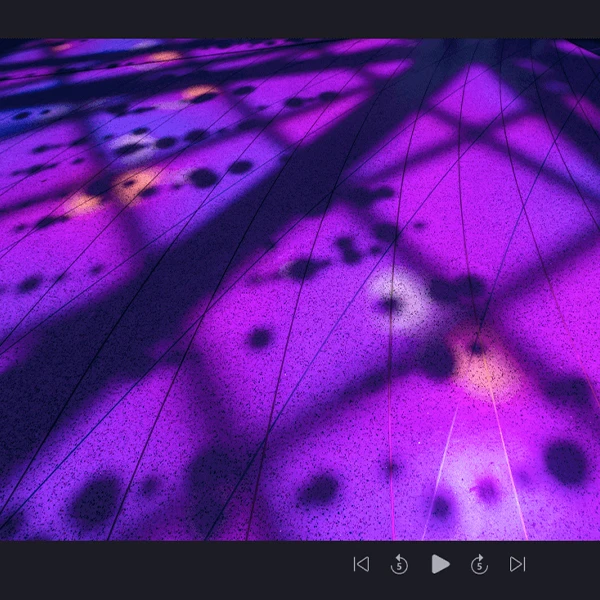Screen dimensions: 600x600
Task: Click the clockwise 5 arrow icon
Action: click(x=479, y=564)
